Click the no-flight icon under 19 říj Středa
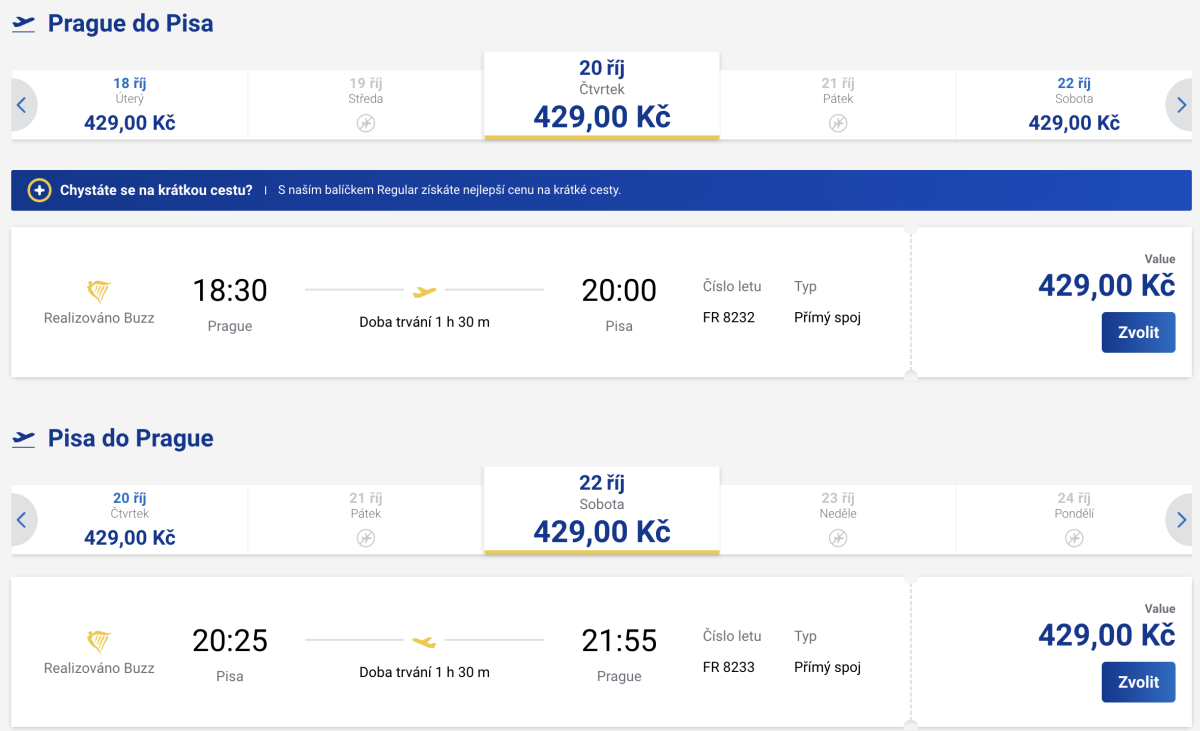 tap(366, 123)
